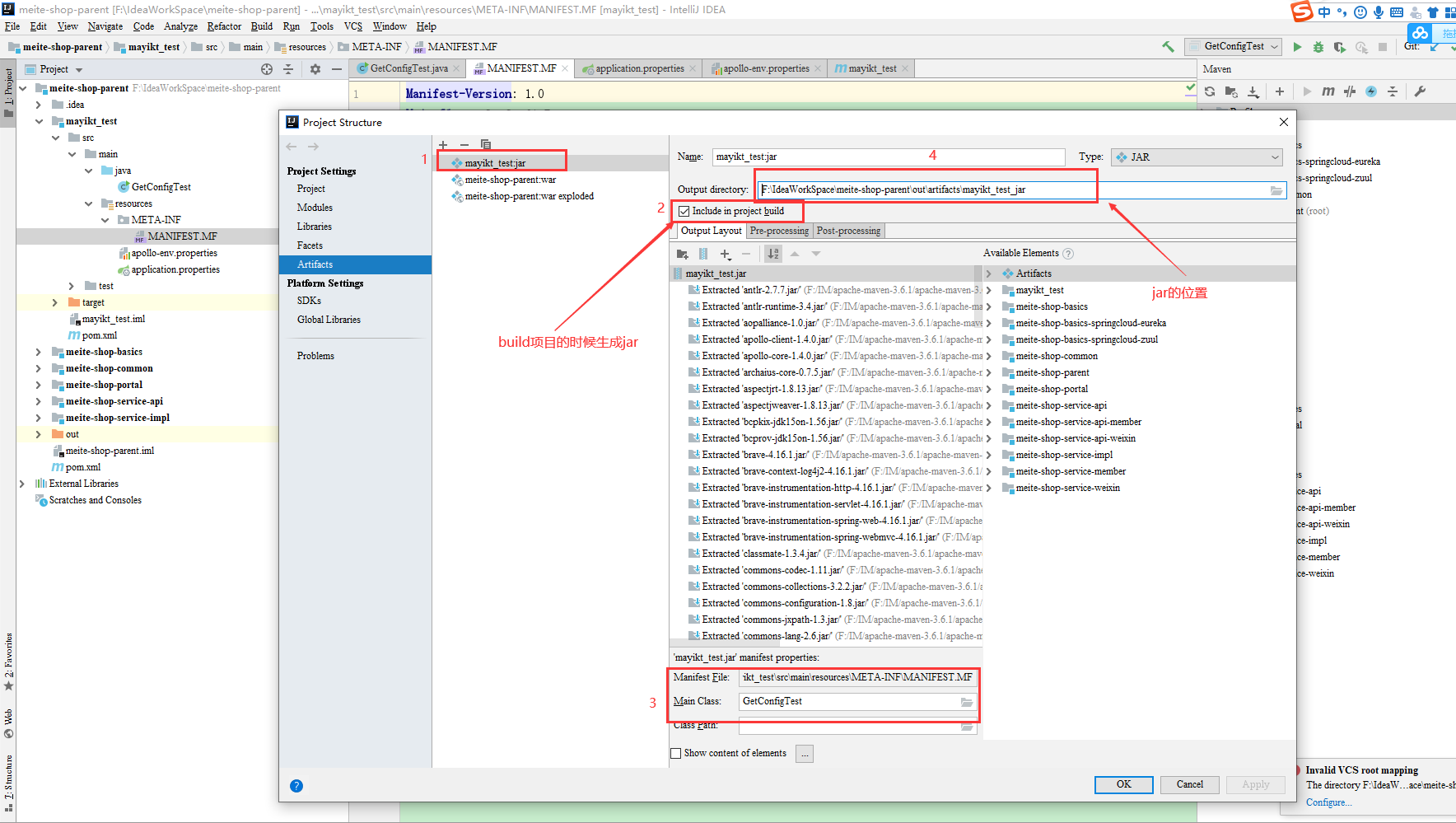This screenshot has height=823, width=1456.
Task: Open the Refactor menu
Action: click(x=224, y=26)
